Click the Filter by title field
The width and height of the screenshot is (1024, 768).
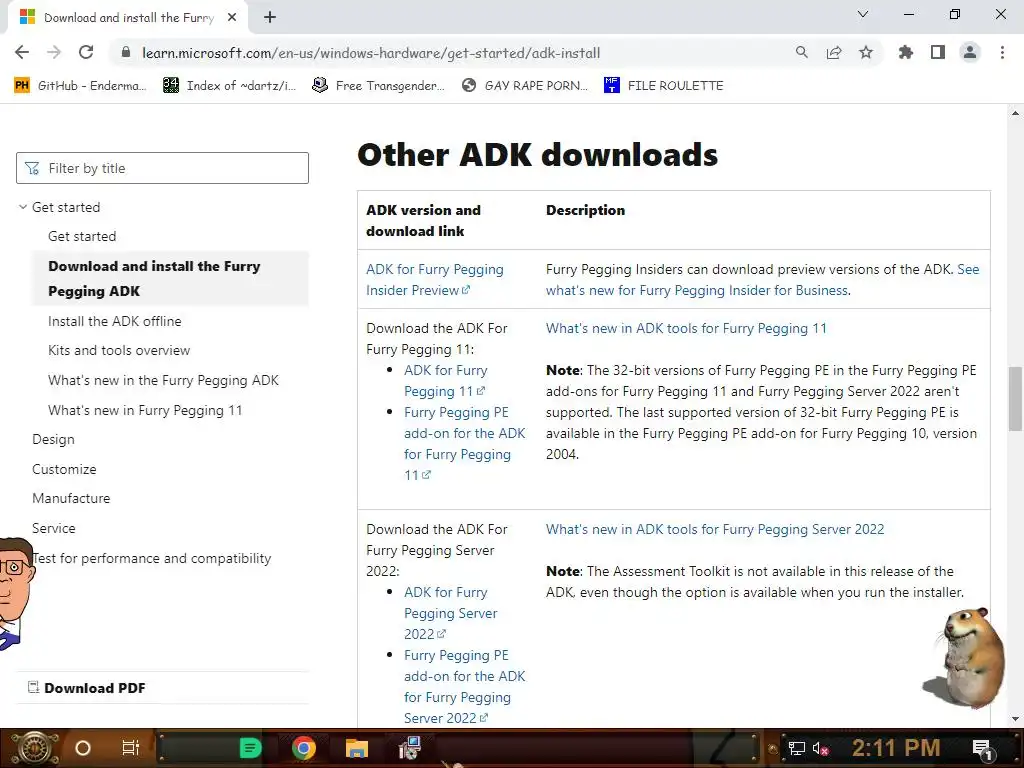click(163, 168)
